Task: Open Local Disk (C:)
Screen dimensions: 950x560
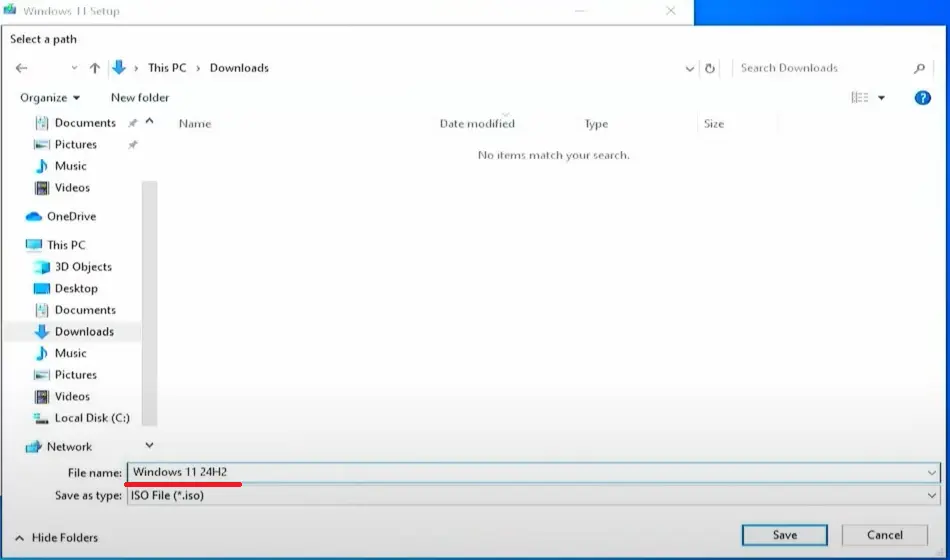Action: (92, 418)
